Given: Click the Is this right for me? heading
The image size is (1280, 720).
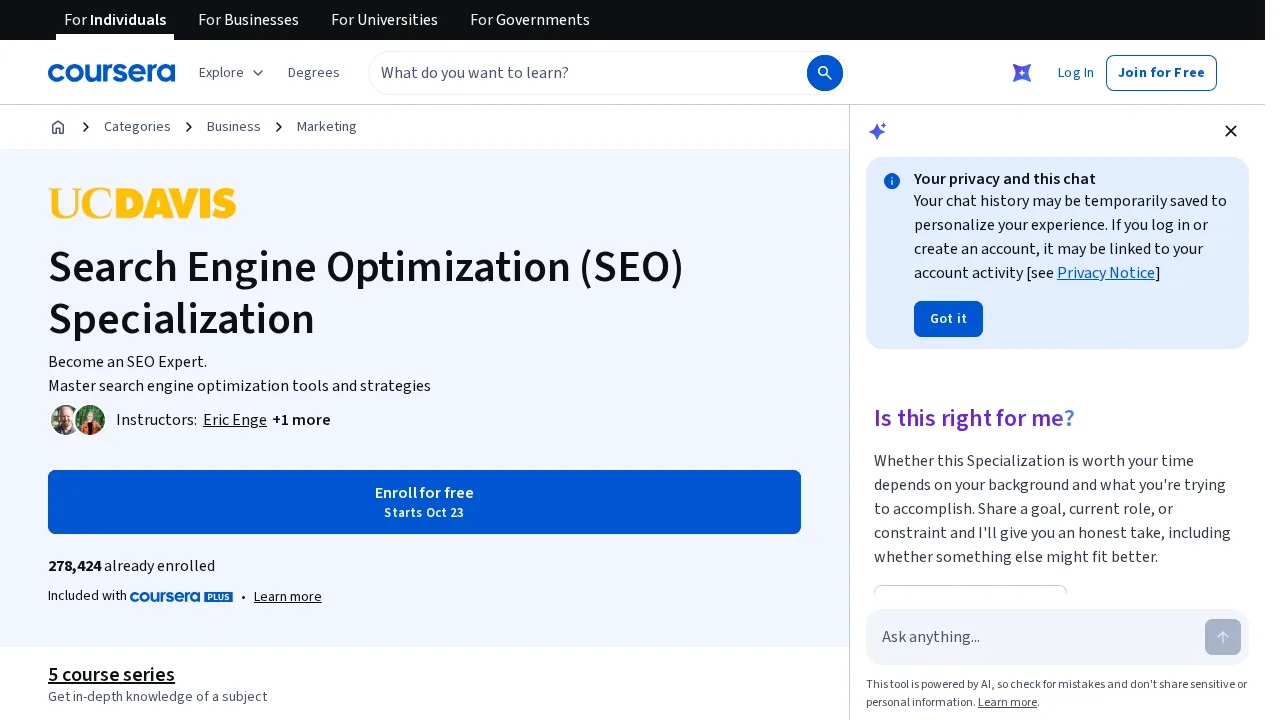Looking at the screenshot, I should pos(974,418).
